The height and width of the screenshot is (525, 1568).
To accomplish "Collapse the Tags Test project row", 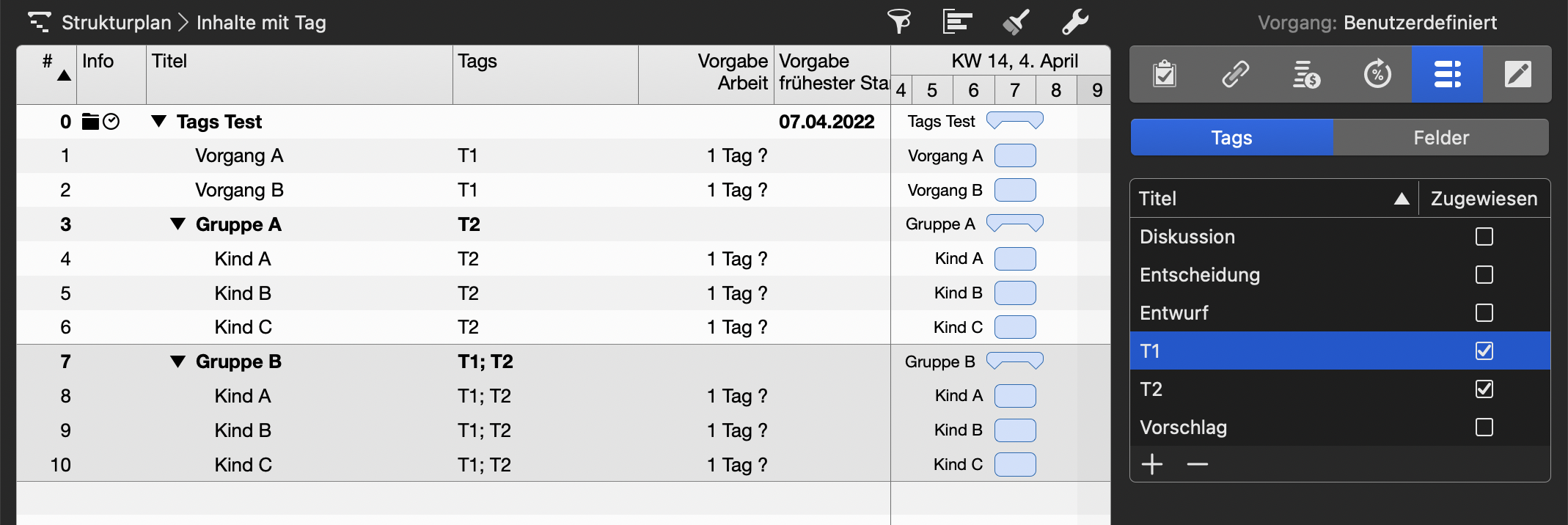I will click(158, 122).
